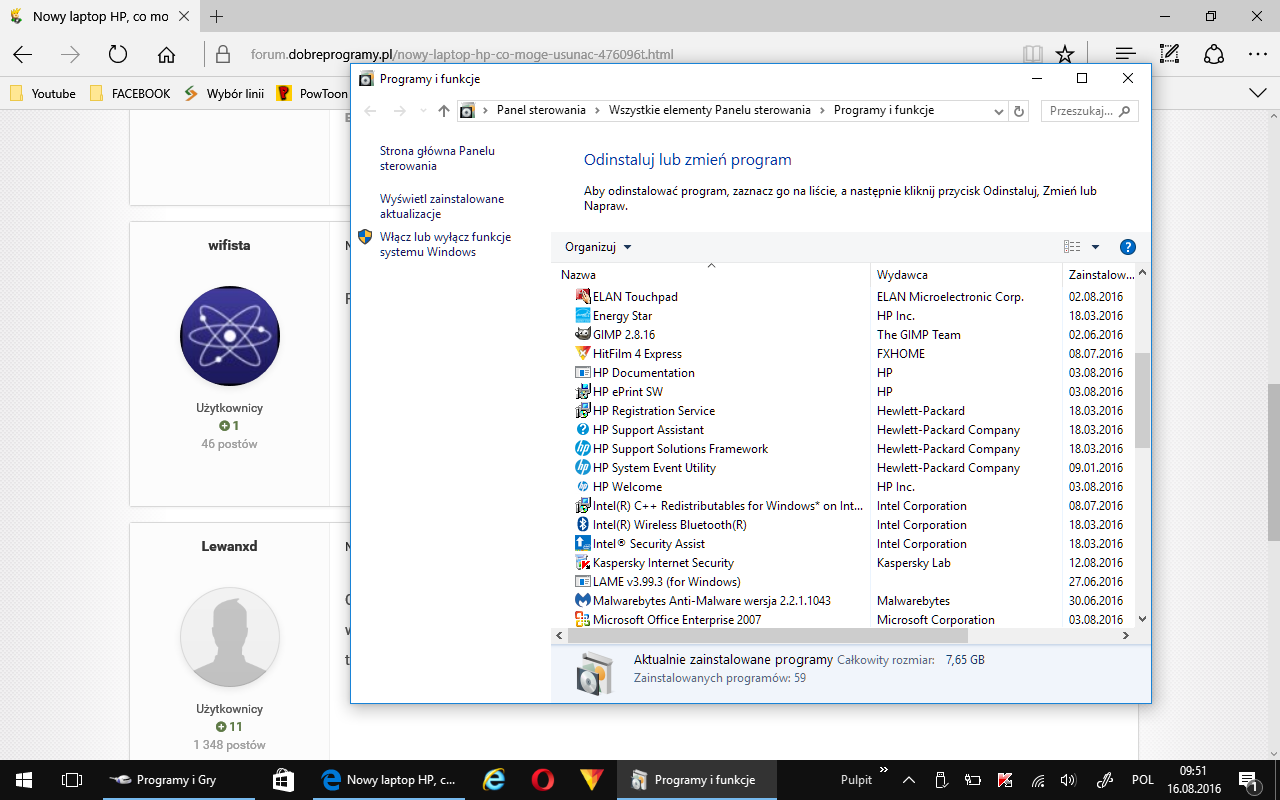This screenshot has width=1280, height=800.
Task: Click wifista's atom avatar image
Action: 230,336
